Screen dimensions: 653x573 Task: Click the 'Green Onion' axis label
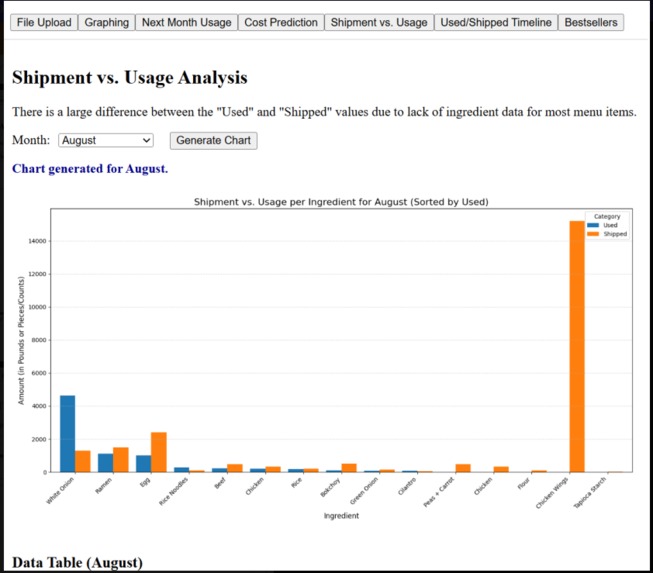(364, 491)
